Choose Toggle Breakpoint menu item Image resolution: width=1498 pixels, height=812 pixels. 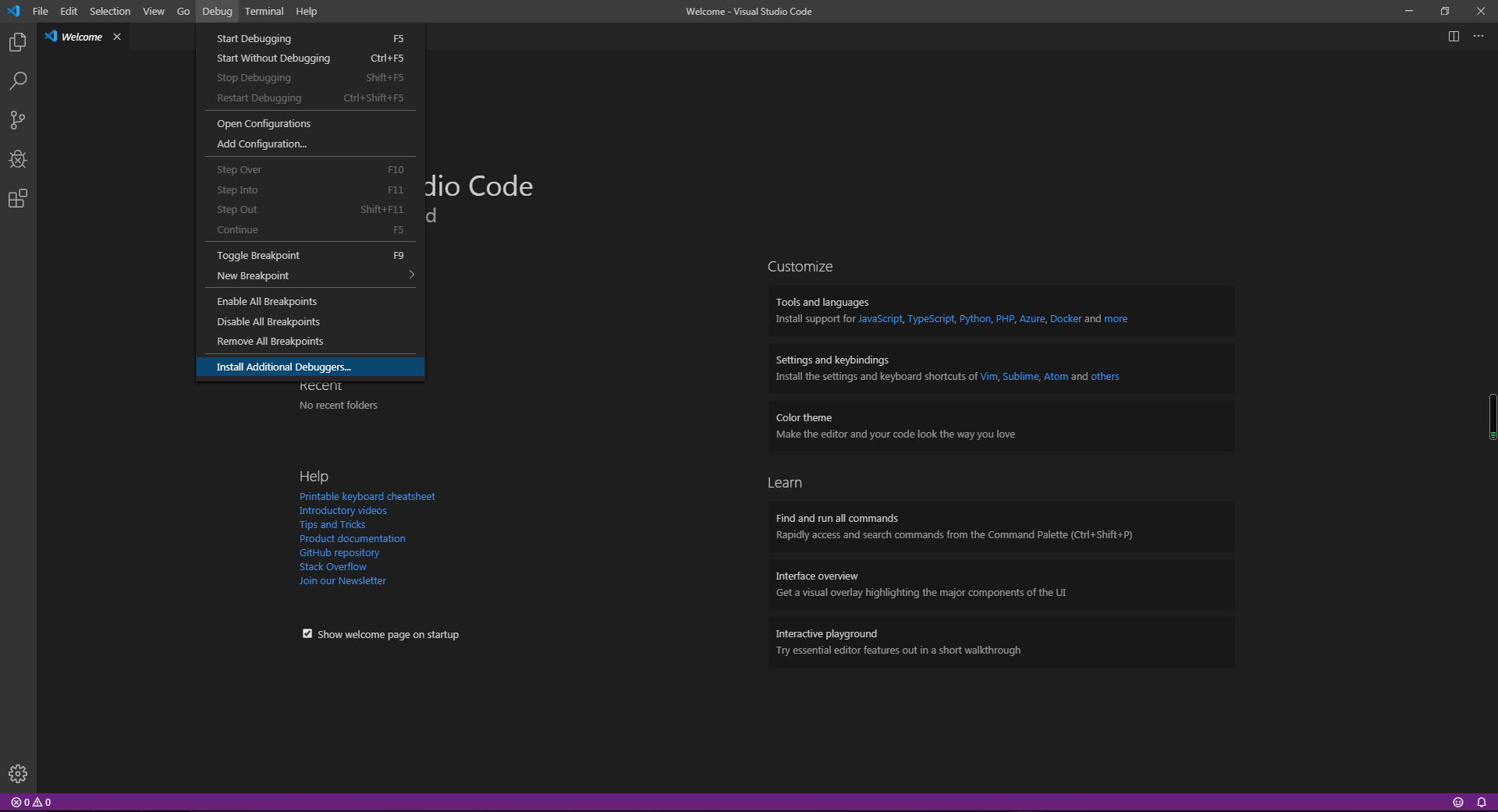click(x=311, y=255)
